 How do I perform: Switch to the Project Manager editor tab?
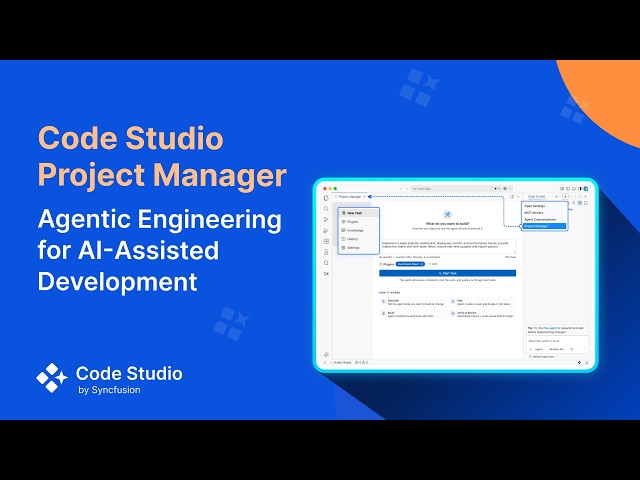(x=349, y=197)
